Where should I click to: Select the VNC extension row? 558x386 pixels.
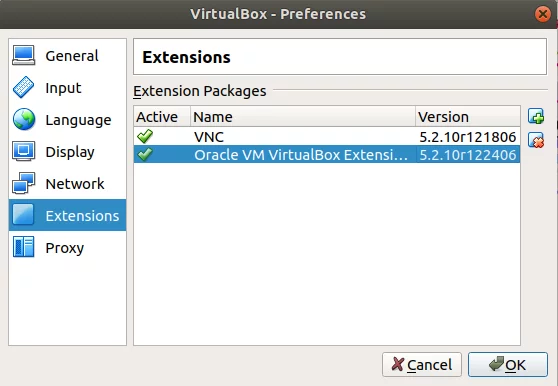pyautogui.click(x=327, y=137)
